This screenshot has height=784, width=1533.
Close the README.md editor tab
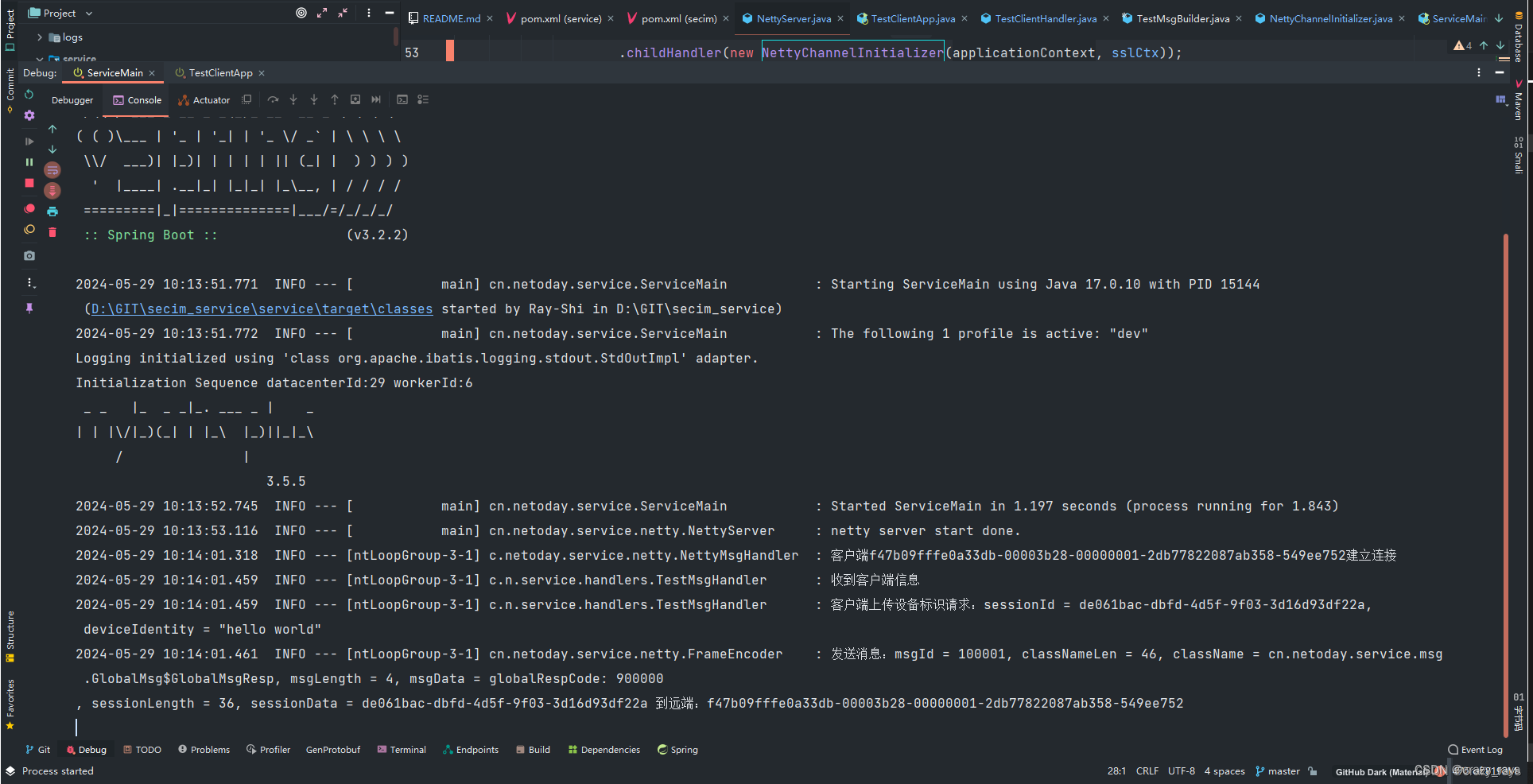click(x=490, y=18)
